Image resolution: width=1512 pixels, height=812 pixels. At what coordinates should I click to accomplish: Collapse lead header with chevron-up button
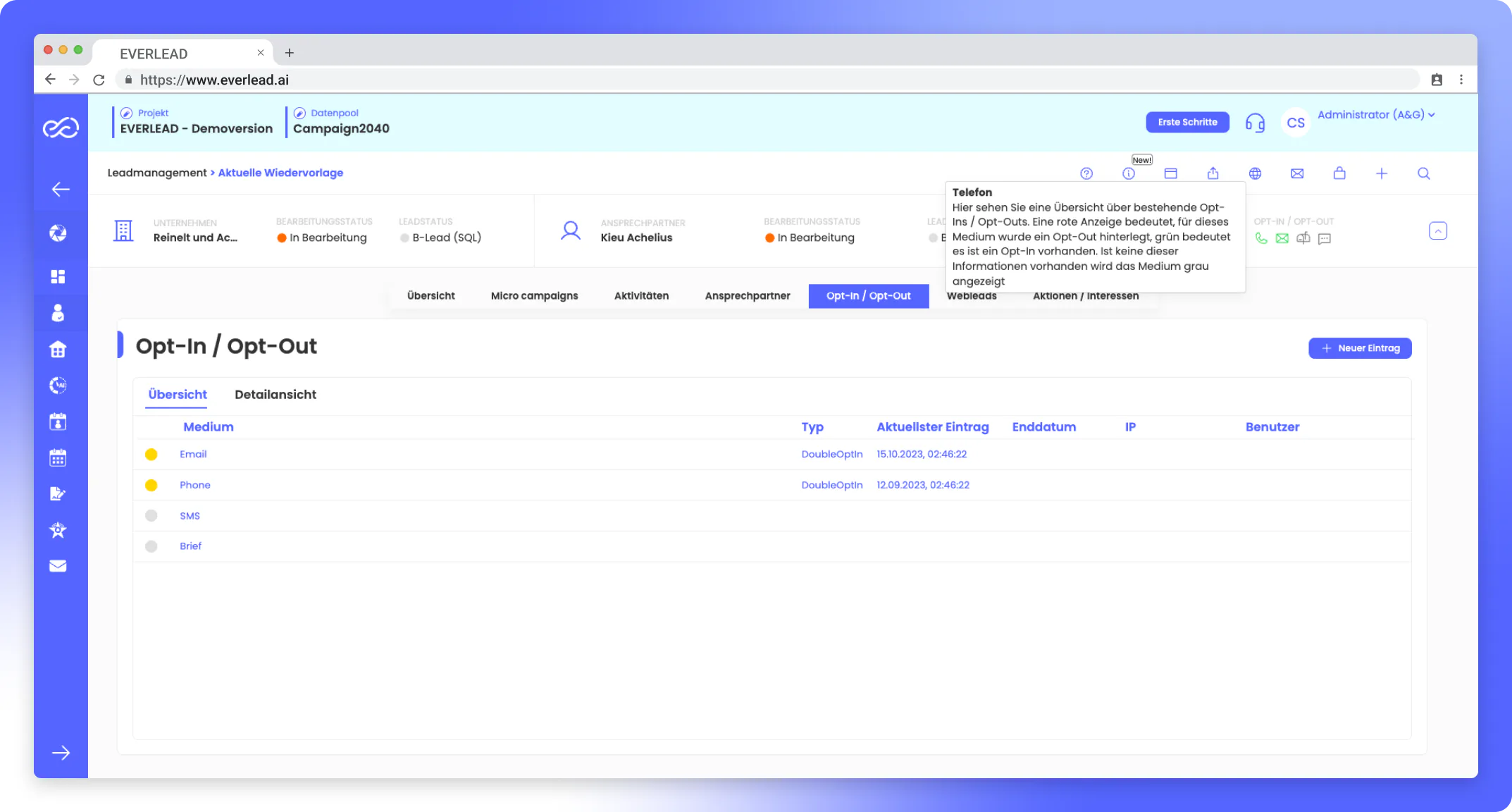point(1438,230)
